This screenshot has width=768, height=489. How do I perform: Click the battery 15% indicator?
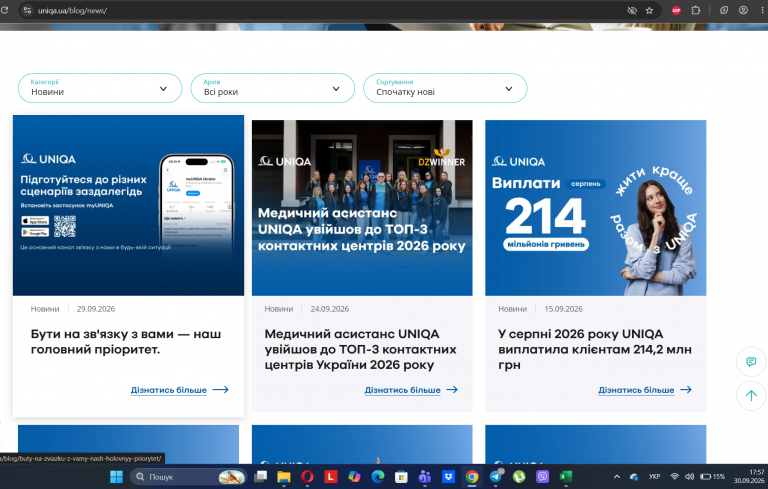[x=712, y=477]
